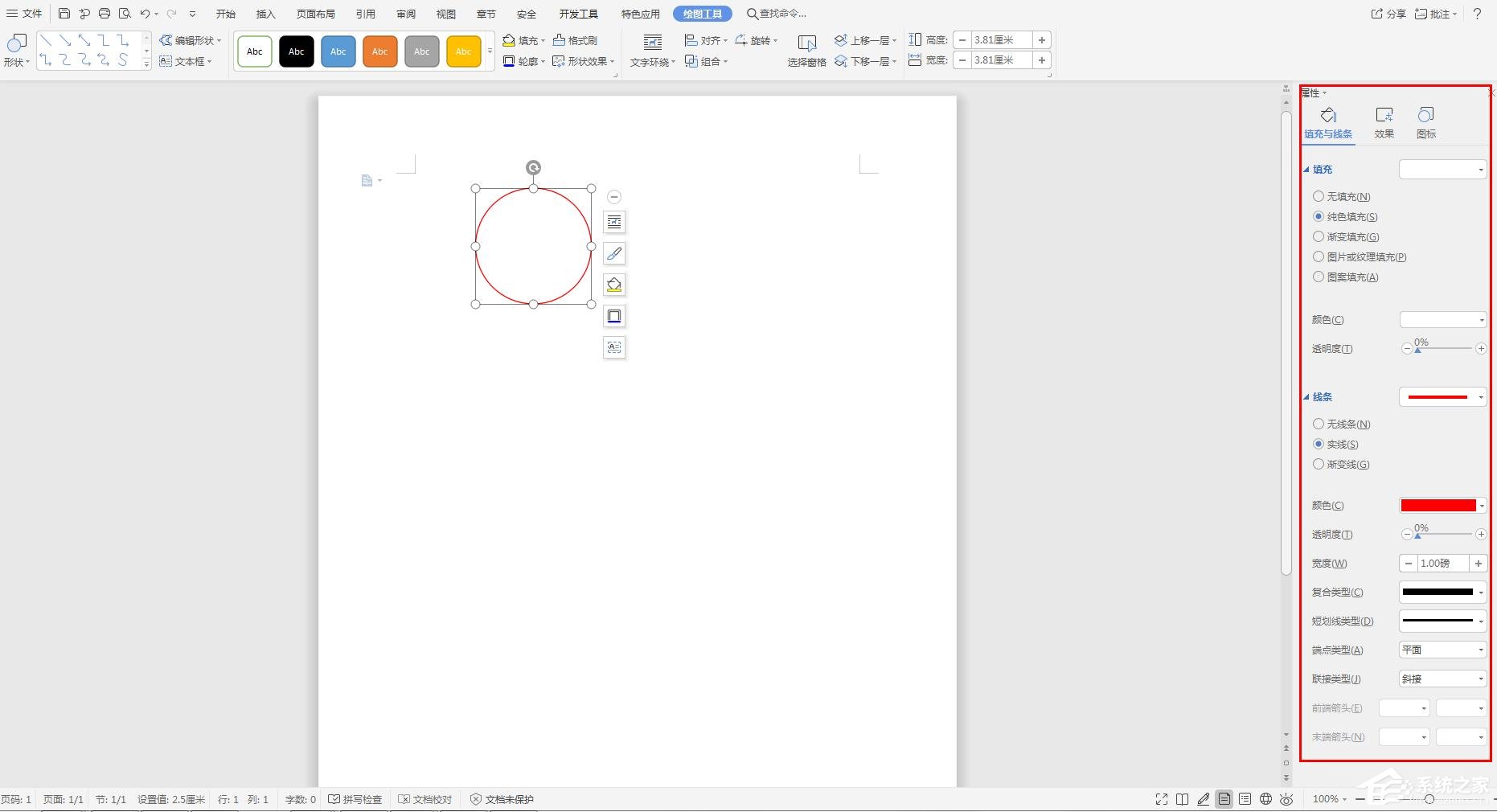Viewport: 1497px width, 812px height.
Task: Click the Save icon in quick toolbar
Action: (x=64, y=14)
